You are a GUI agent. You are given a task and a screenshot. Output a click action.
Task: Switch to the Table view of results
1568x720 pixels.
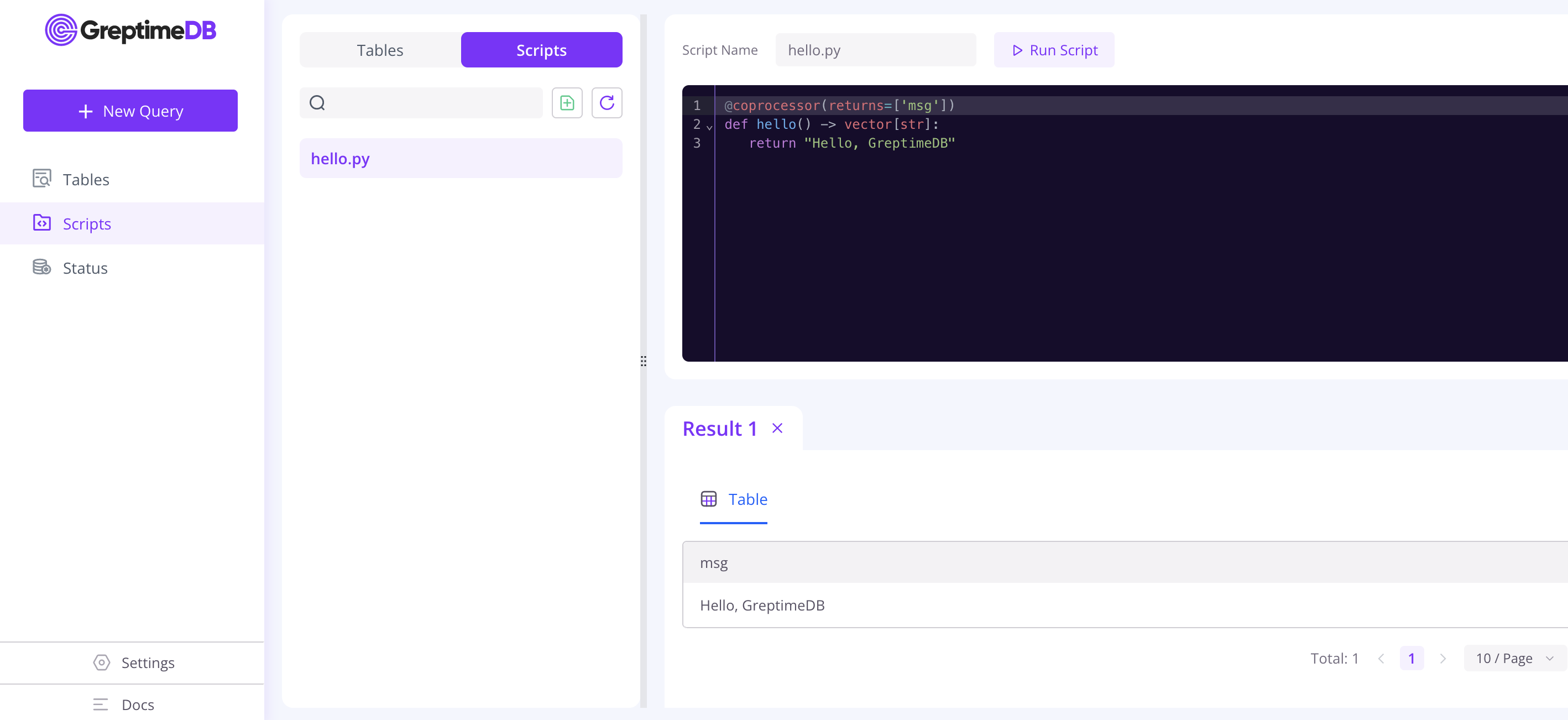(x=748, y=499)
